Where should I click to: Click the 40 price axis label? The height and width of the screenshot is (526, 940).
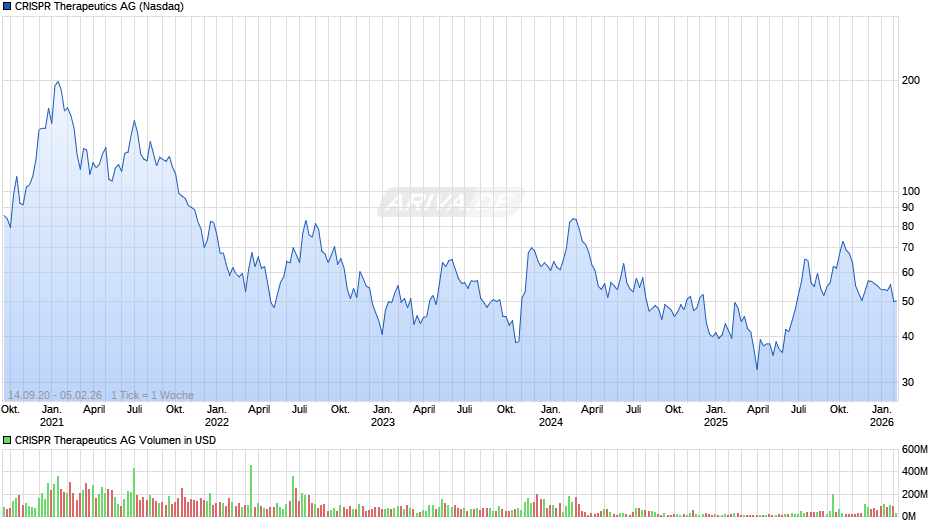pos(908,336)
